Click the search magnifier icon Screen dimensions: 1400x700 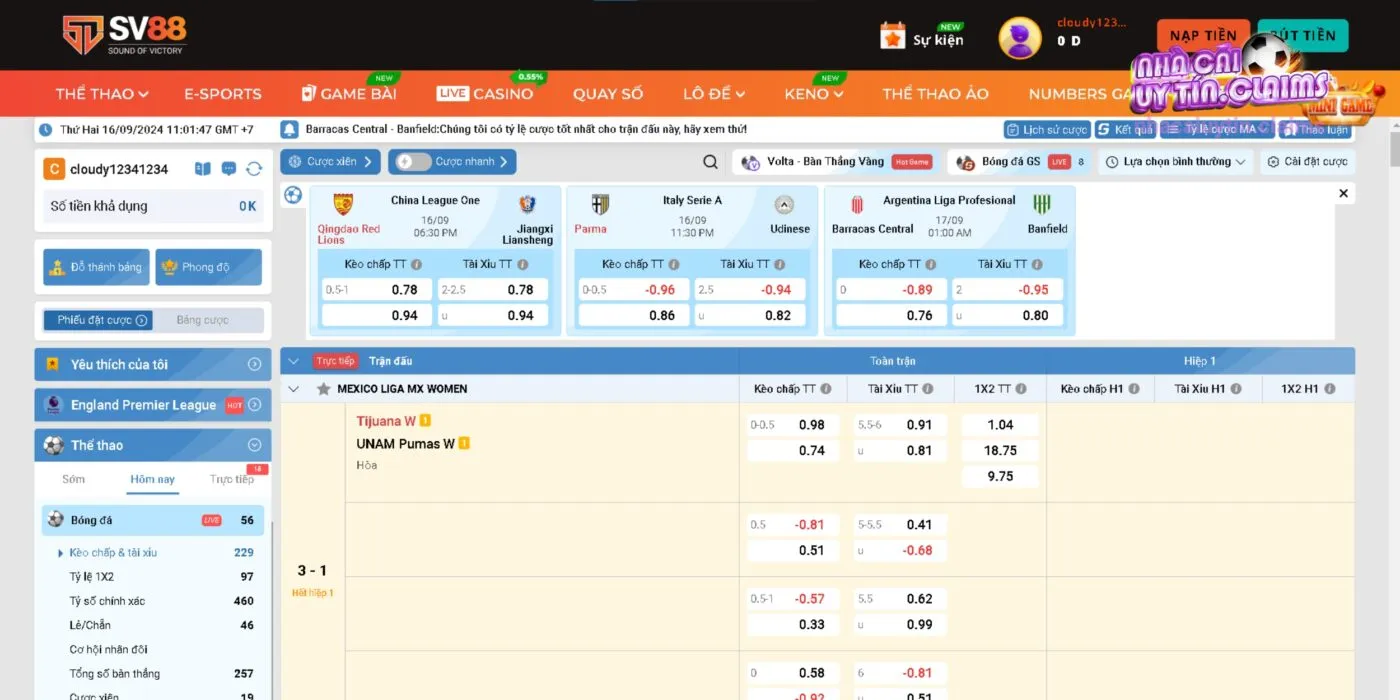click(x=710, y=162)
